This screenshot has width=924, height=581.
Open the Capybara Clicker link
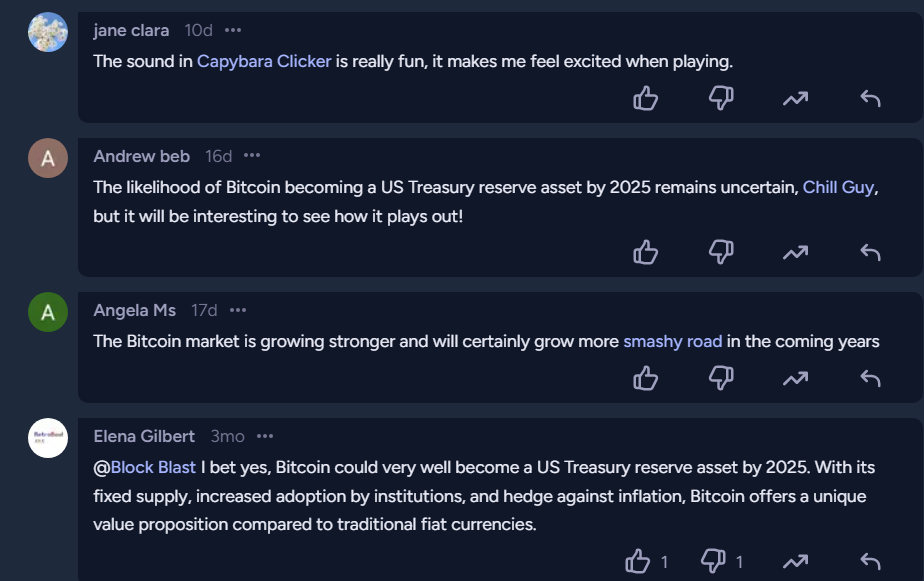264,61
